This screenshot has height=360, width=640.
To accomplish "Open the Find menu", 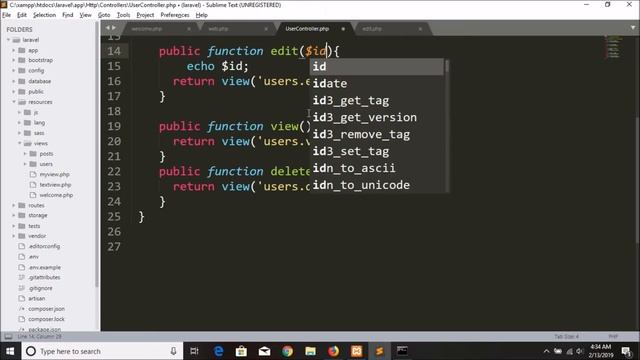I will pyautogui.click(x=67, y=15).
